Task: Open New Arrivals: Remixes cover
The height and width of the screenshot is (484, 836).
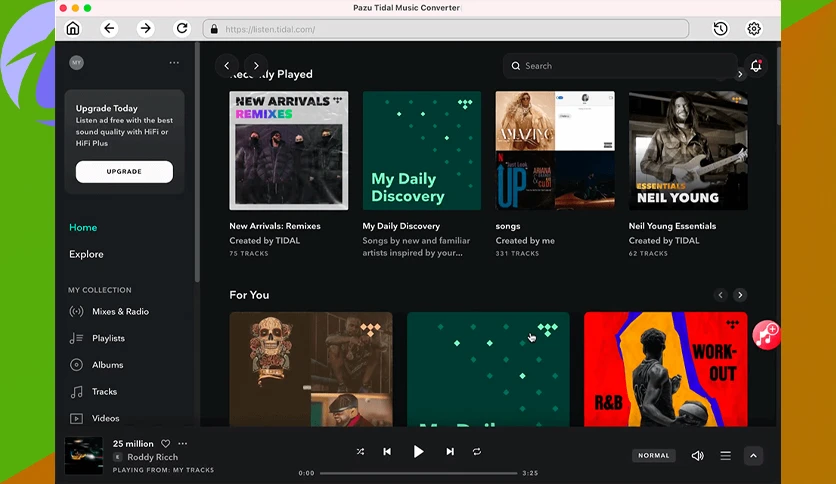Action: [x=288, y=150]
